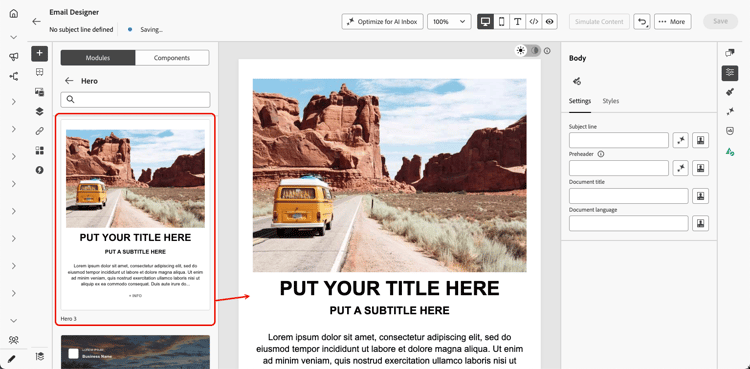Open the Campaigns megaphone icon
This screenshot has height=369, width=750.
point(14,57)
